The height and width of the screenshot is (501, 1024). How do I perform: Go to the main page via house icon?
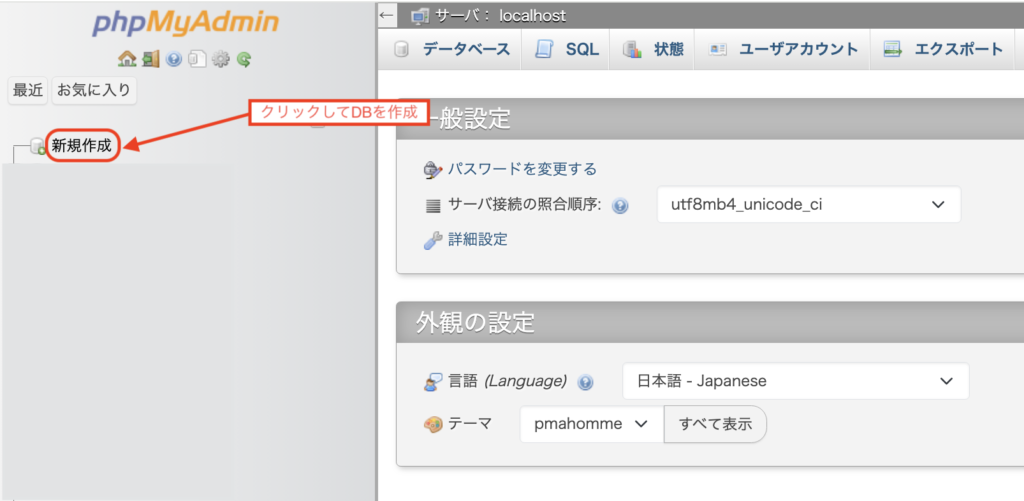tap(126, 59)
